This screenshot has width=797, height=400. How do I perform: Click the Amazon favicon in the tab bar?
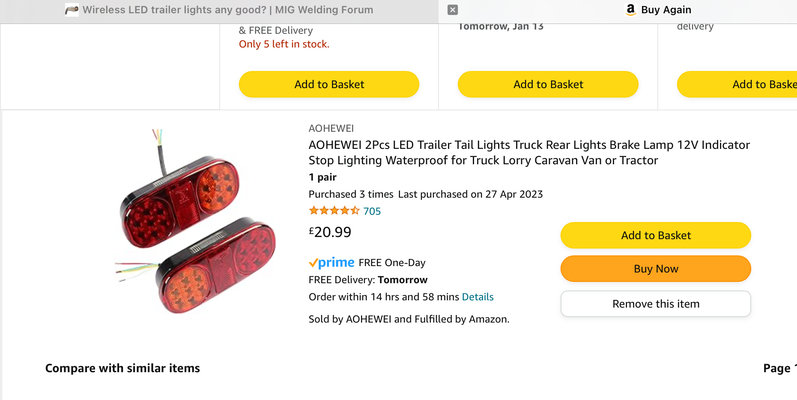pyautogui.click(x=630, y=10)
